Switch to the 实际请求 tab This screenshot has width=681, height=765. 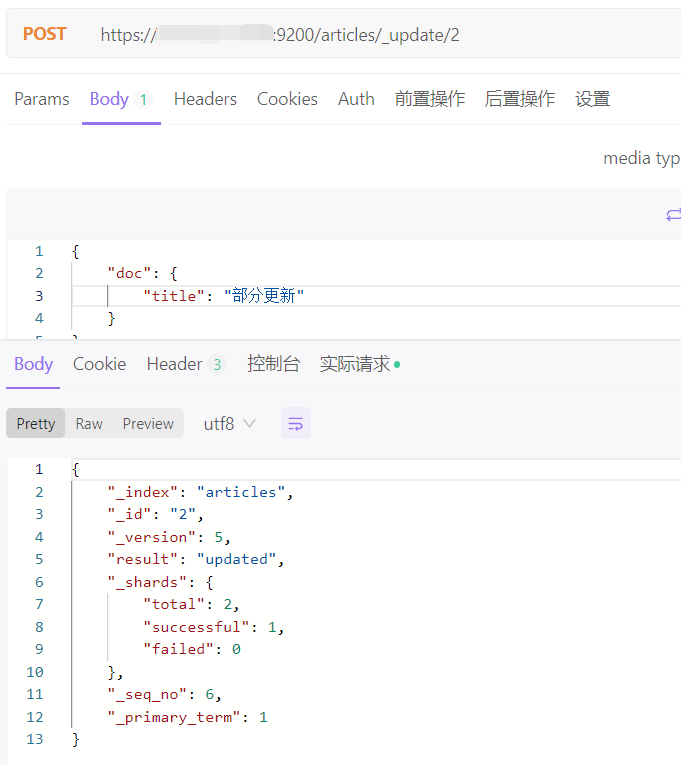(358, 364)
